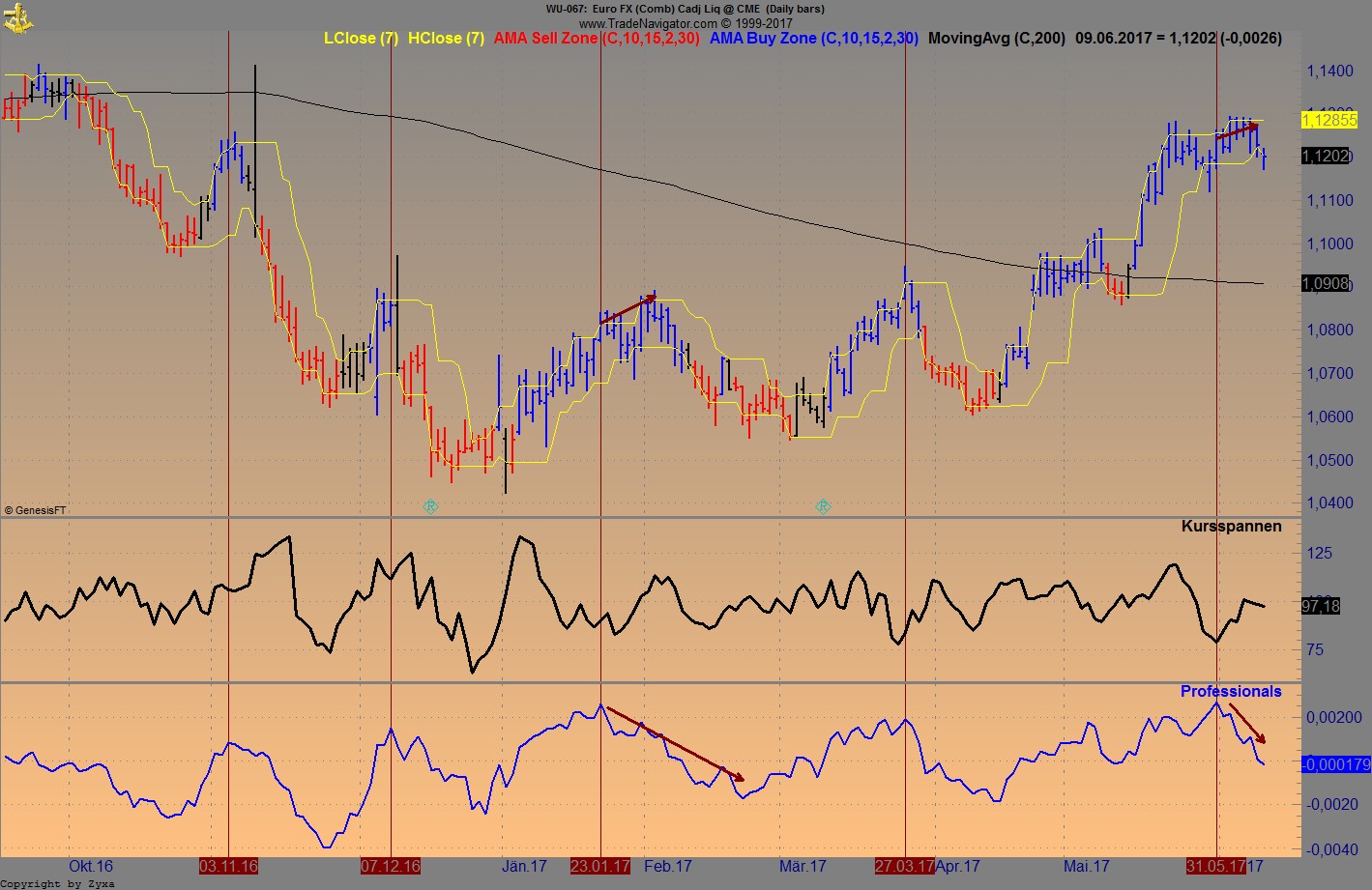Select the red 23.01.17 date marker
1372x890 pixels.
(599, 867)
